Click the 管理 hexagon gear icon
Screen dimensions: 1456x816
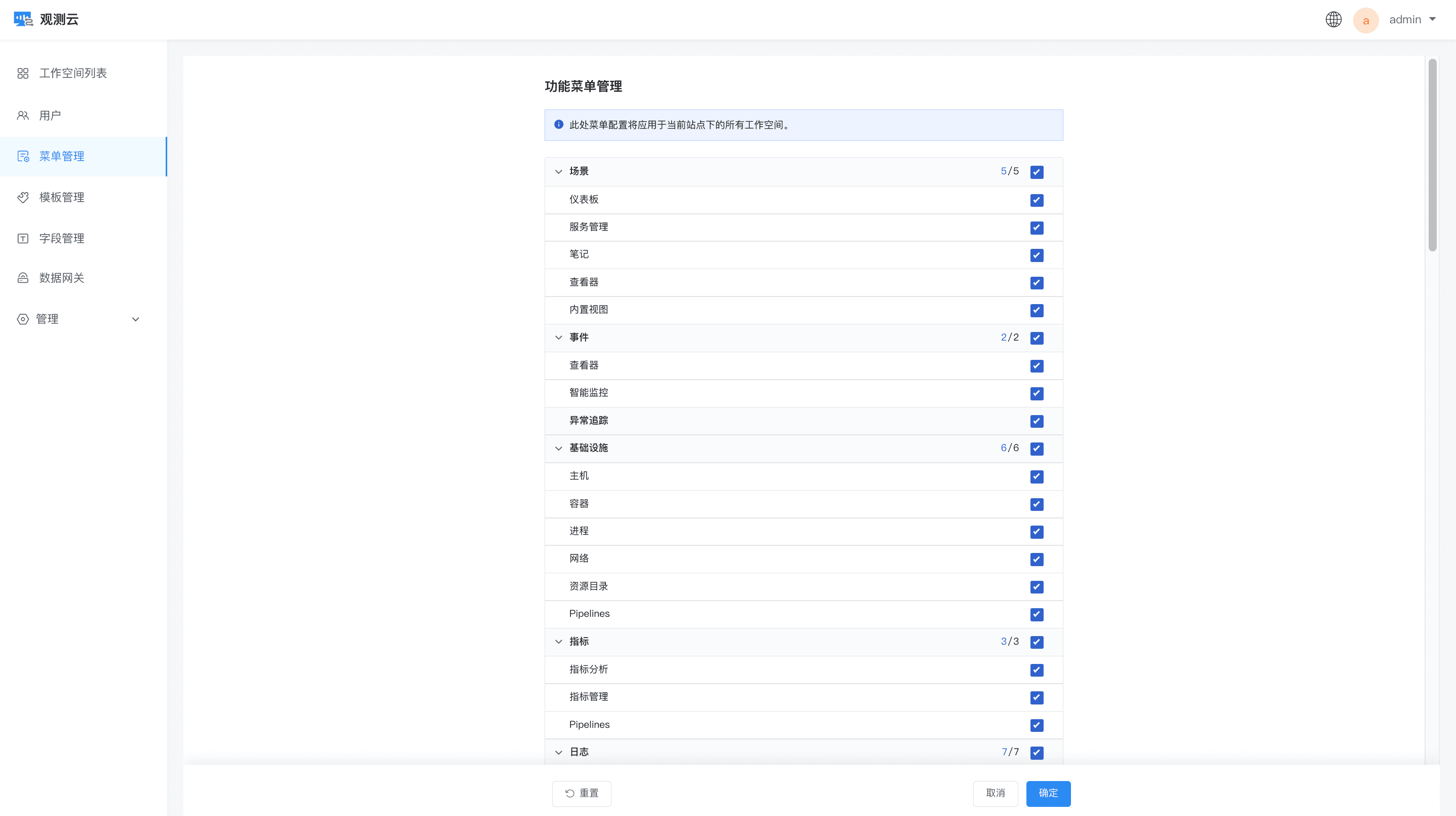click(x=23, y=319)
